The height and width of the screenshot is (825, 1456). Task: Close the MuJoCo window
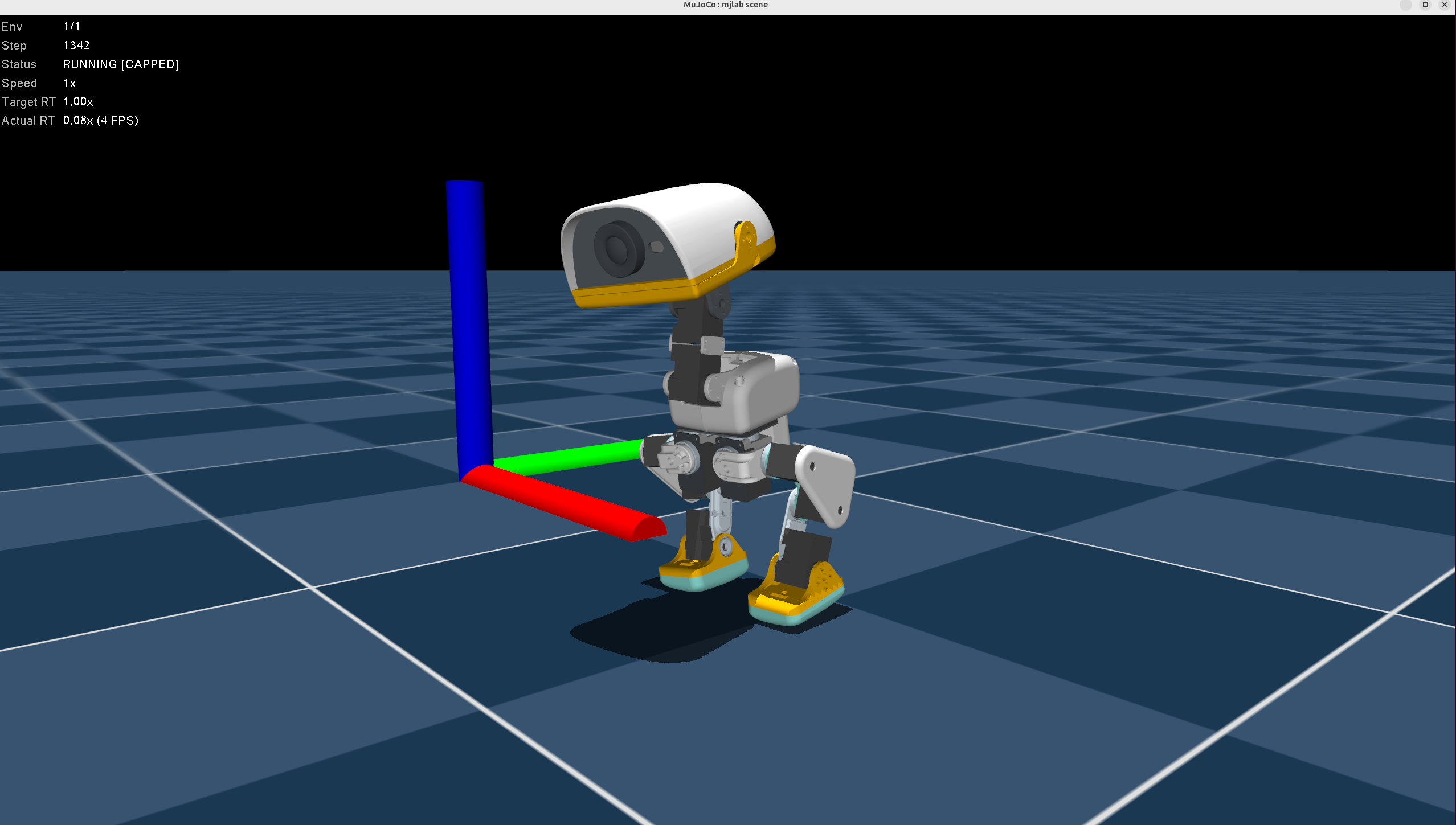1445,5
